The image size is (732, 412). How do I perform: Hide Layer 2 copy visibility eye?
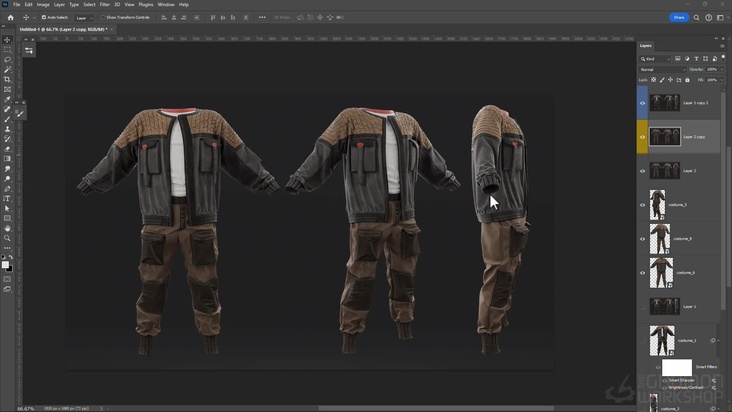tap(642, 137)
